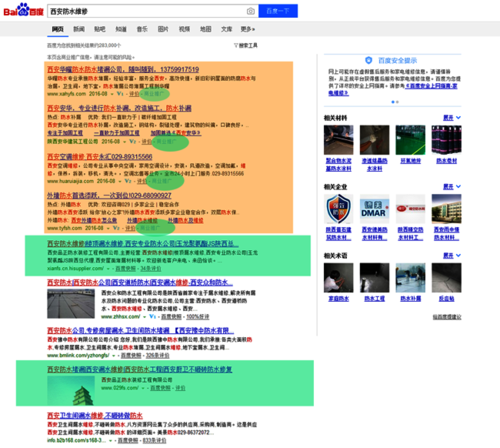Open the ad title ending 029-68090927
This screenshot has height=448, width=500.
coord(109,195)
